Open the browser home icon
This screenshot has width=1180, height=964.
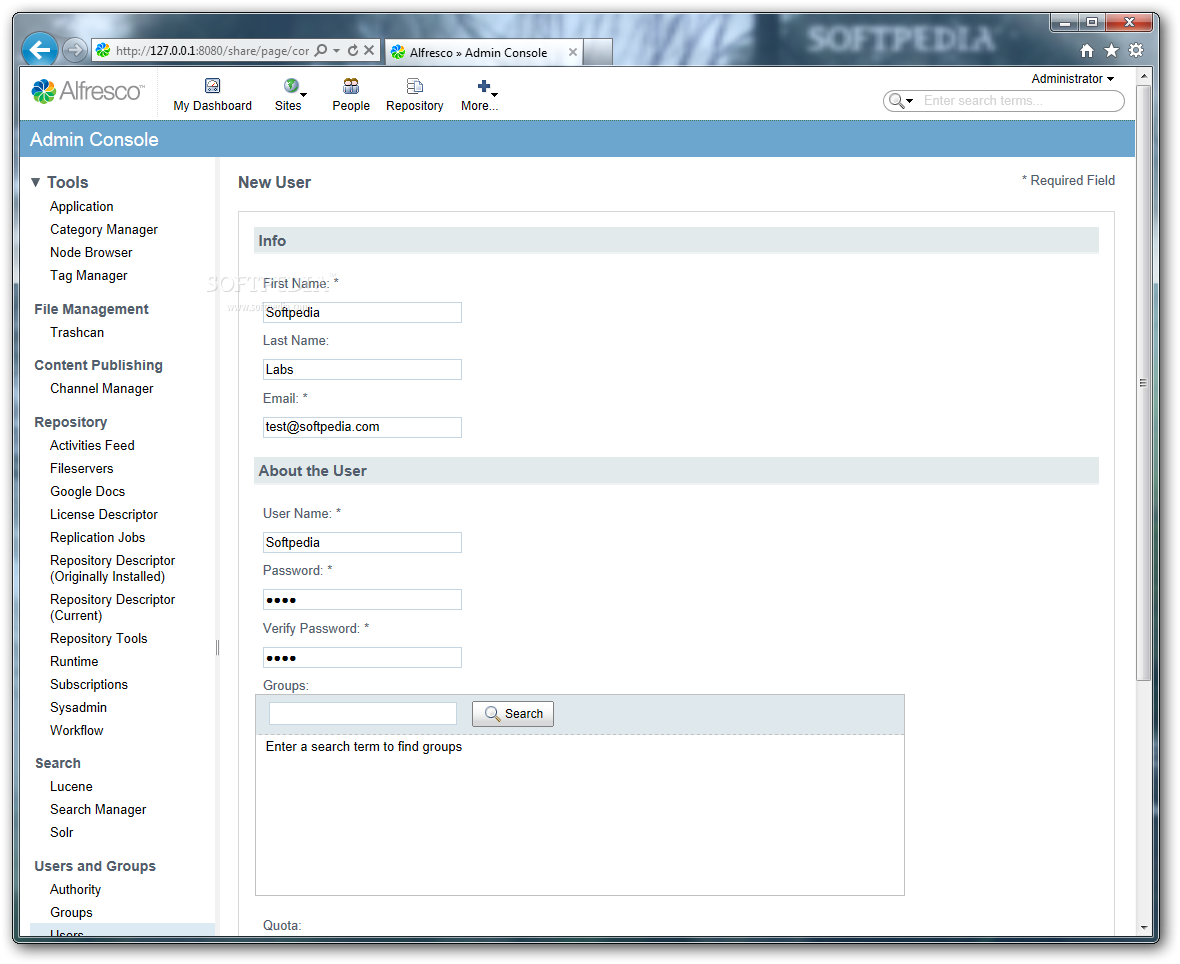pyautogui.click(x=1087, y=50)
